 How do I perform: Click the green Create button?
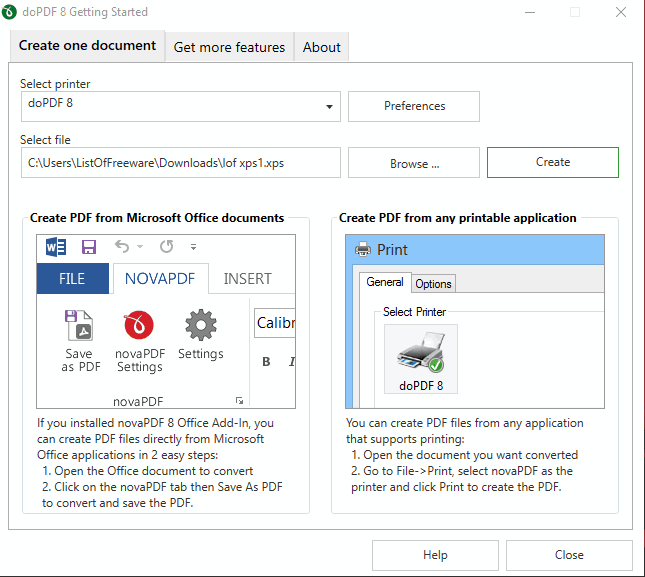coord(553,162)
